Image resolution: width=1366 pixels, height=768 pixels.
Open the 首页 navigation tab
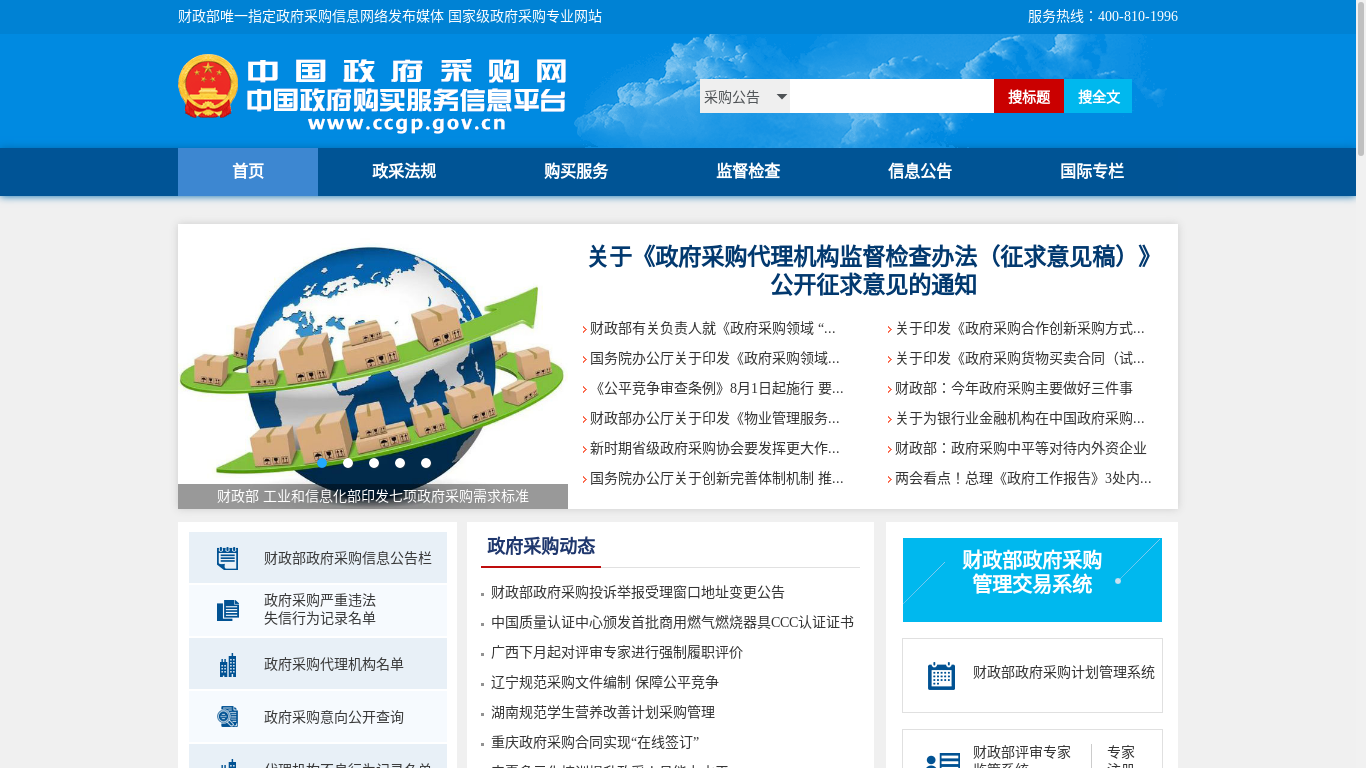pos(248,171)
